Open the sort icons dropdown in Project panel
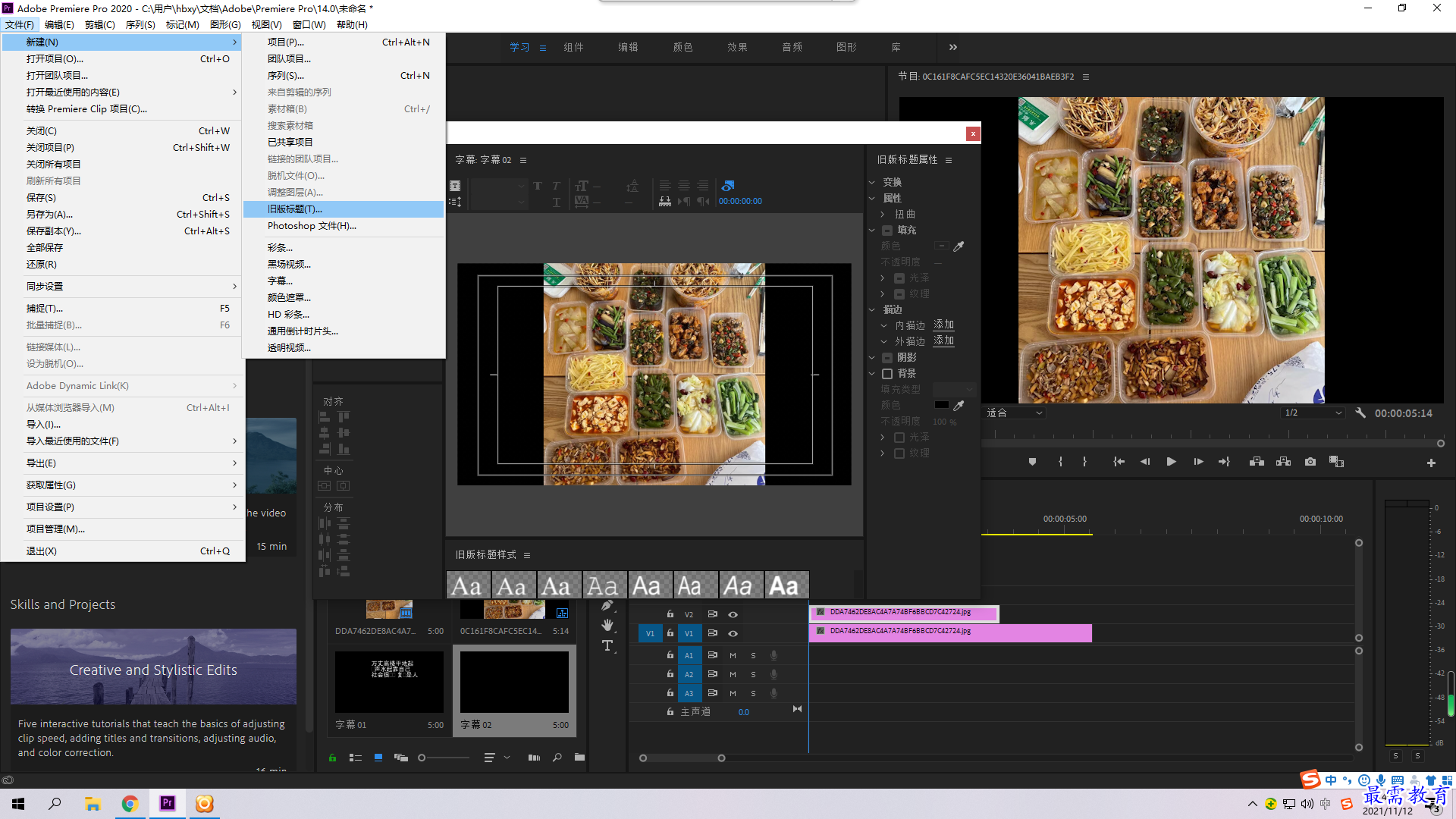The image size is (1456, 819). [x=496, y=758]
